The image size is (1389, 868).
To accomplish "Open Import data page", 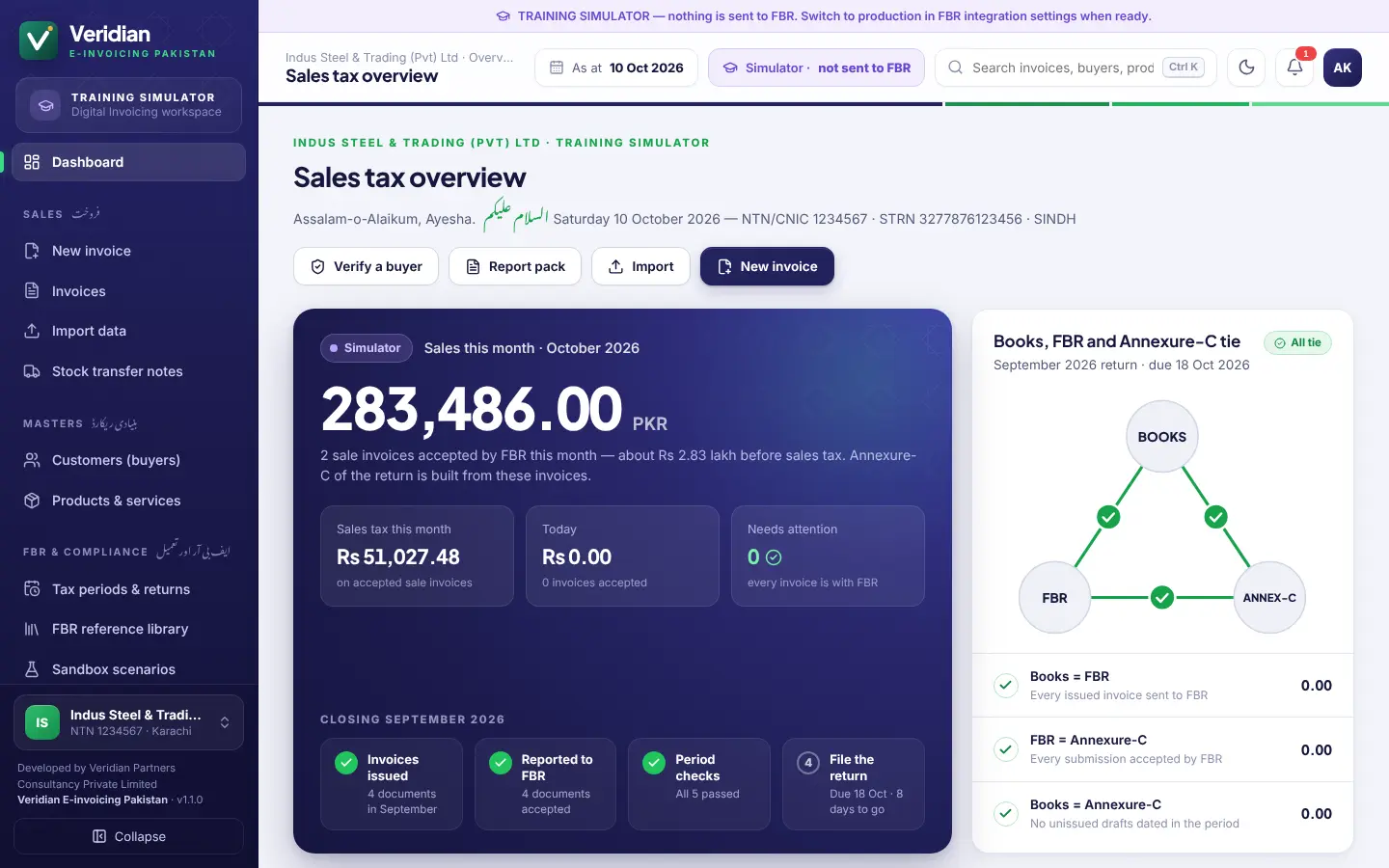I will pos(129,331).
